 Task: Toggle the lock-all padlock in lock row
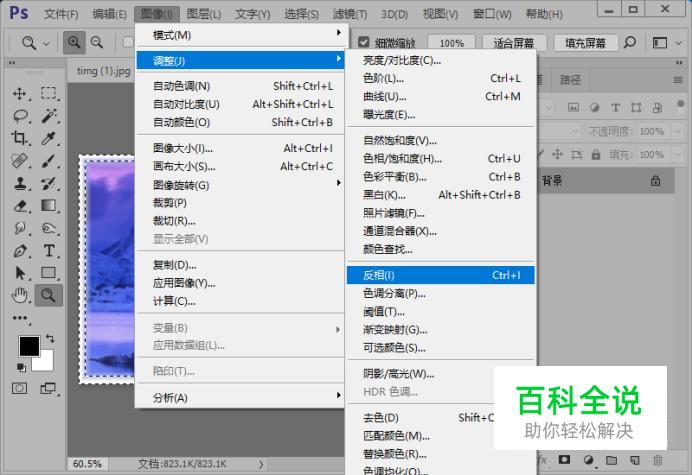596,155
